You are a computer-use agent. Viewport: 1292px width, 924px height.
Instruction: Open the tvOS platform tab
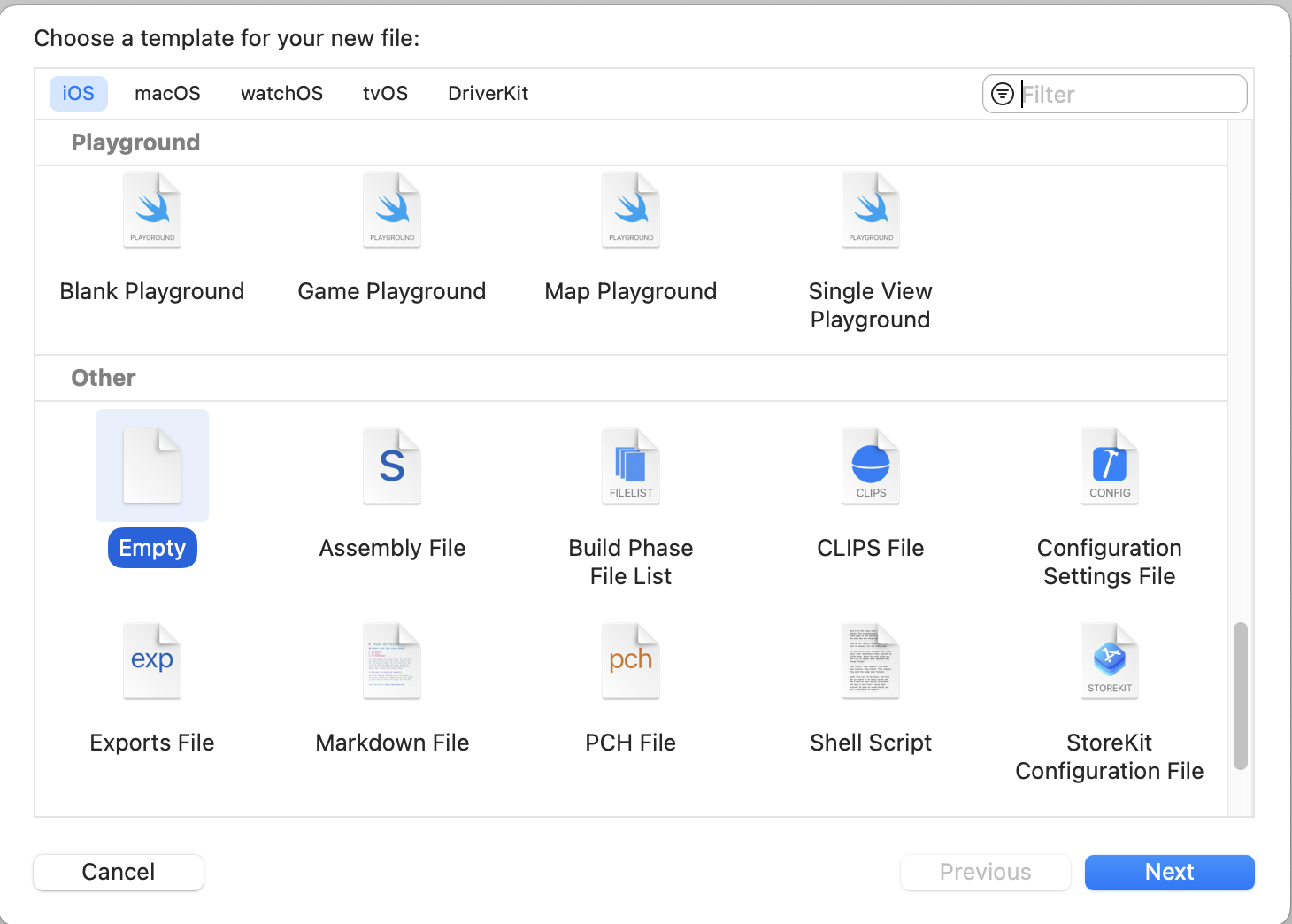point(385,93)
